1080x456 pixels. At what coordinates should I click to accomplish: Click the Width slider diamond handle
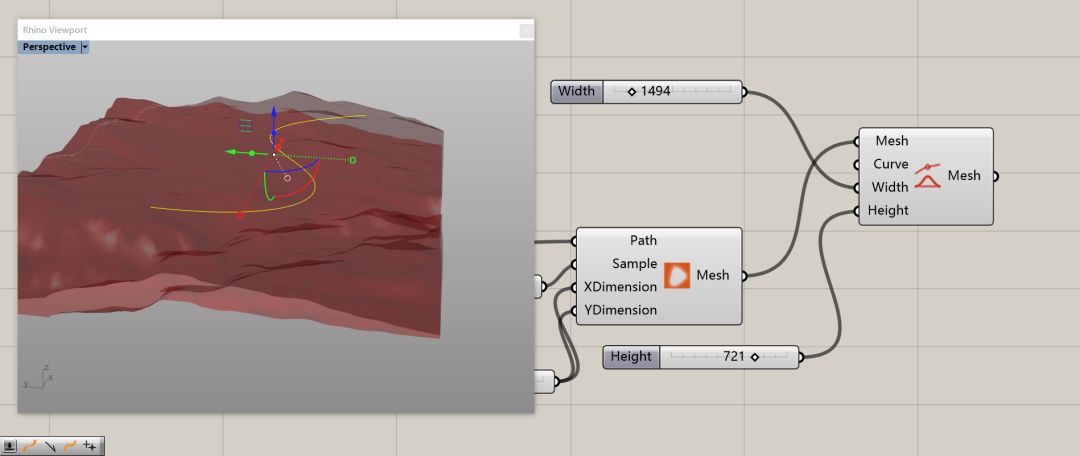(632, 92)
